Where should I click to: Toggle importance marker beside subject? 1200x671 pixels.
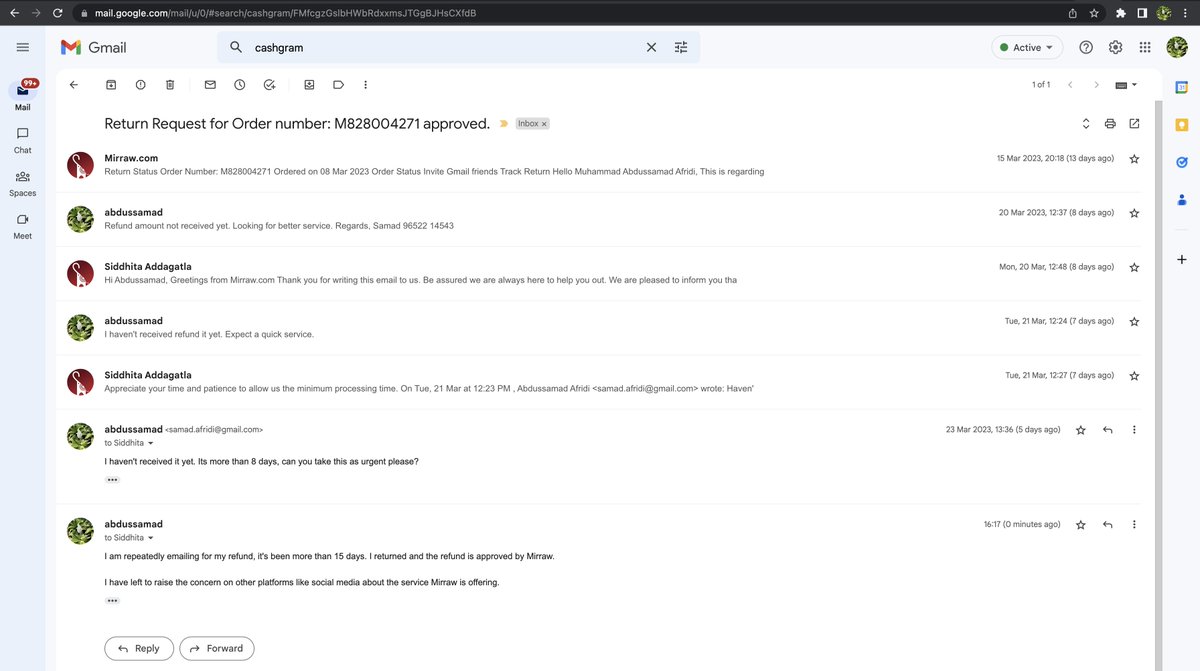coord(504,124)
